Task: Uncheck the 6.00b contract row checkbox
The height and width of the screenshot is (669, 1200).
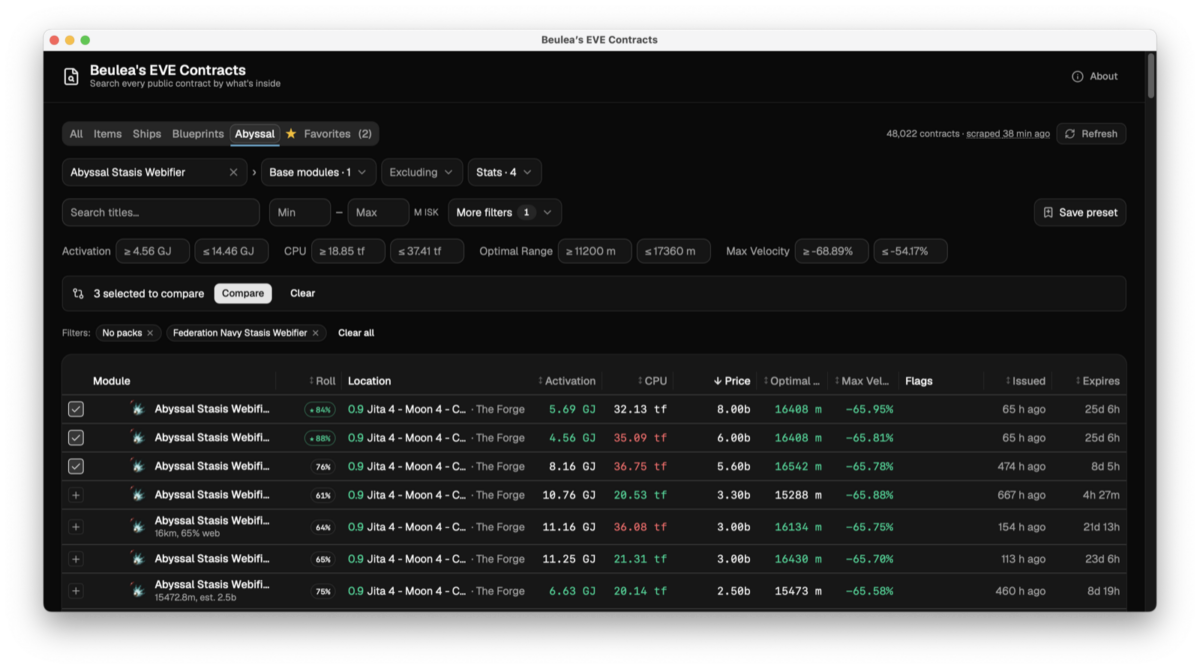Action: pyautogui.click(x=76, y=438)
